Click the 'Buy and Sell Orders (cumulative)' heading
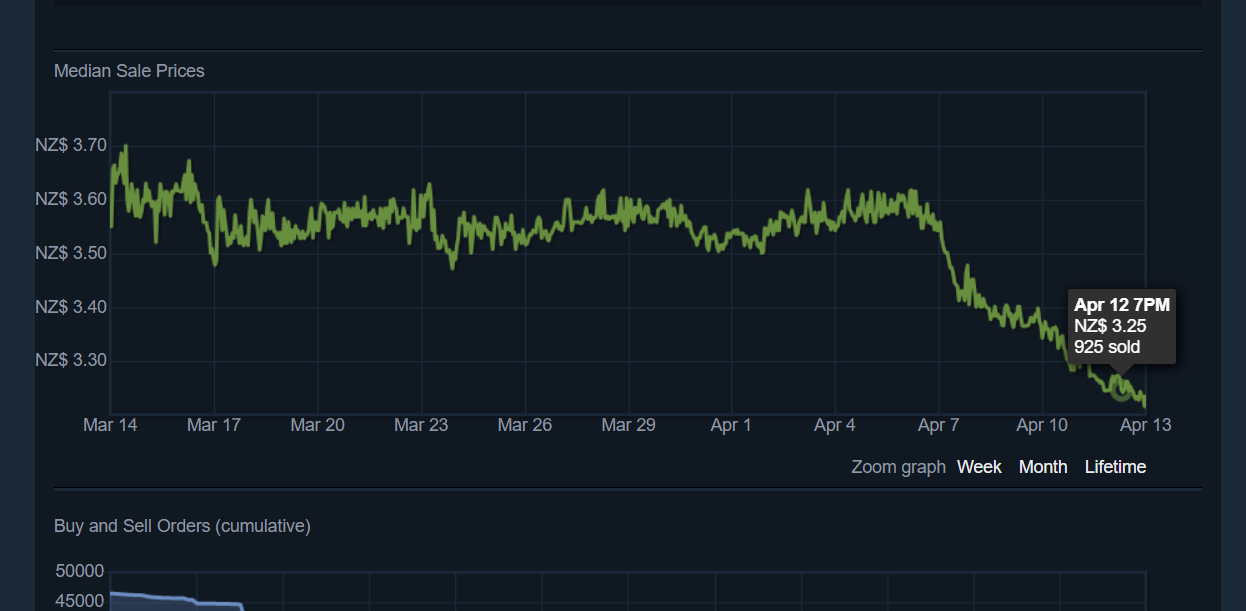Screen dimensions: 1246x611 (x=182, y=526)
